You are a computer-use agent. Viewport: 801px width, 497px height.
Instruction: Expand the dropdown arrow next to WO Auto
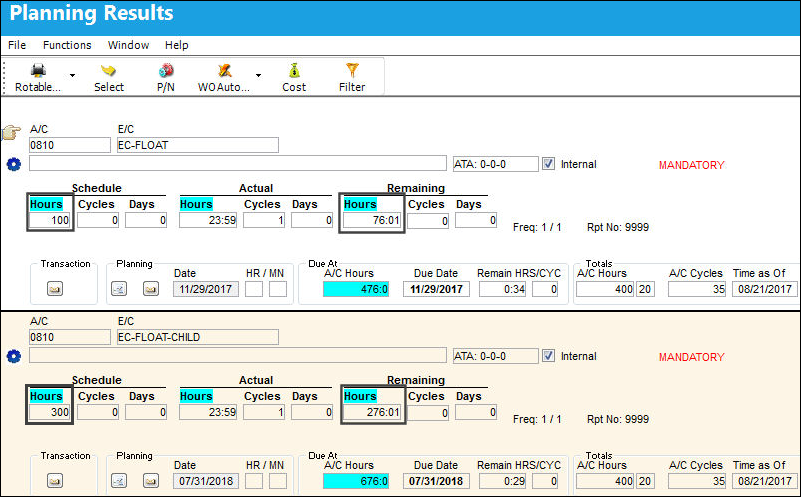(258, 75)
